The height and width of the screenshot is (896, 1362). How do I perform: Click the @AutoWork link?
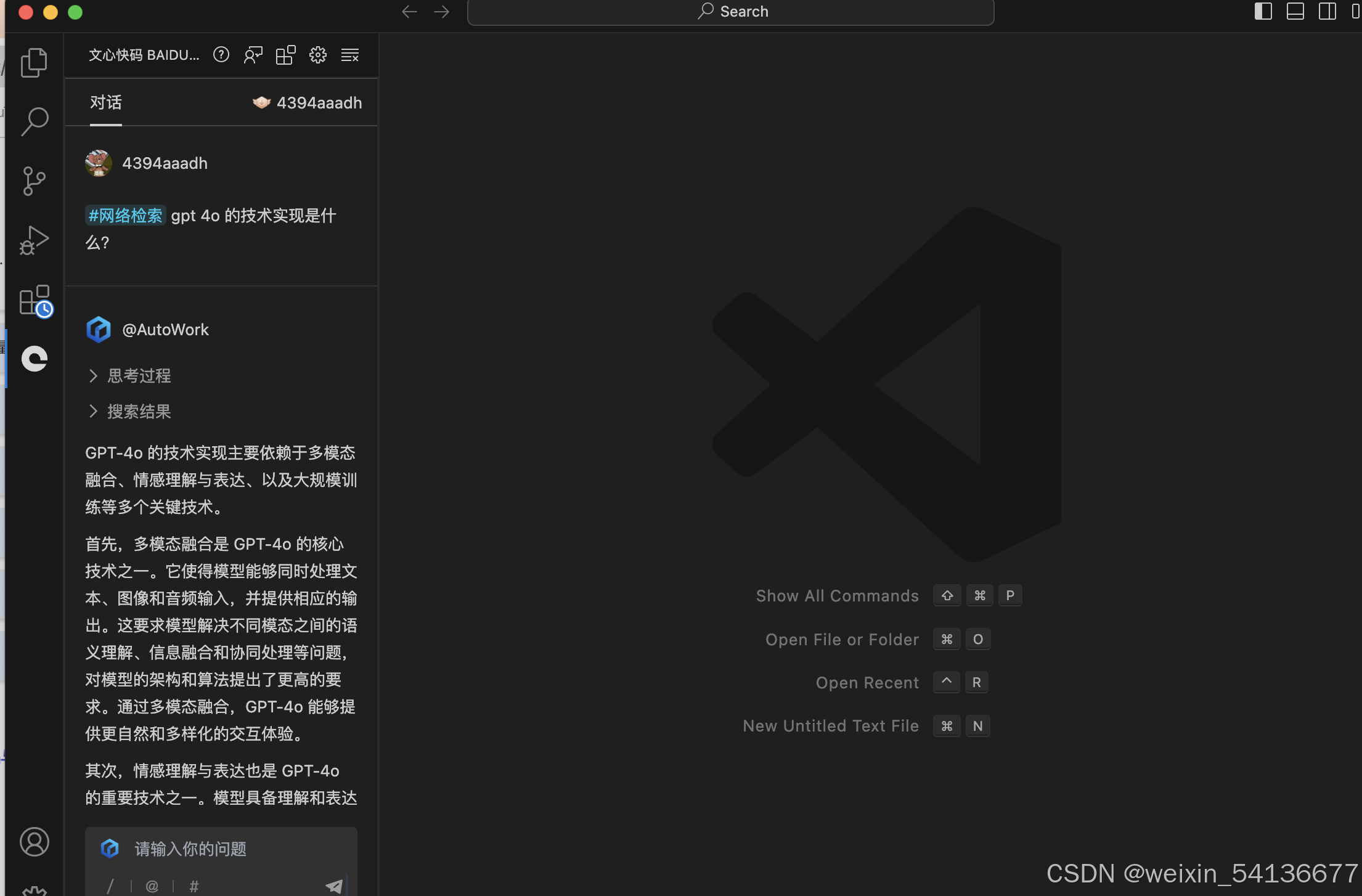[166, 329]
